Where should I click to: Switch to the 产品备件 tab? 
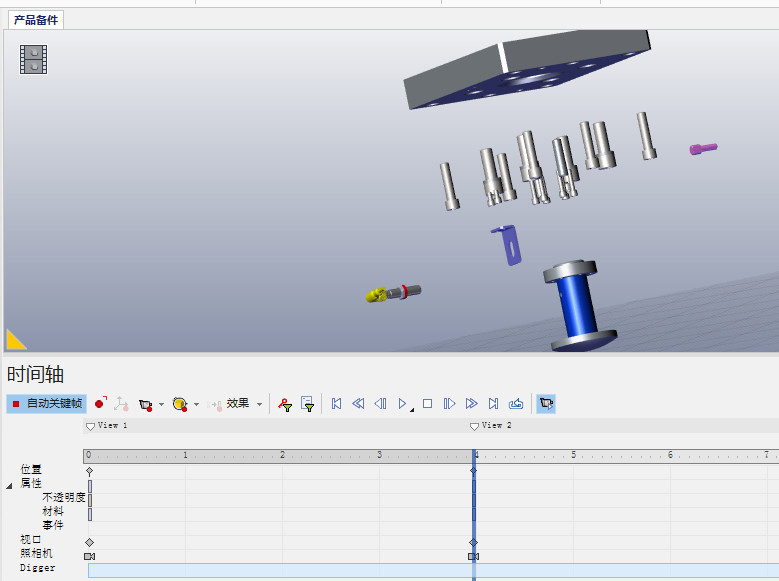point(36,20)
